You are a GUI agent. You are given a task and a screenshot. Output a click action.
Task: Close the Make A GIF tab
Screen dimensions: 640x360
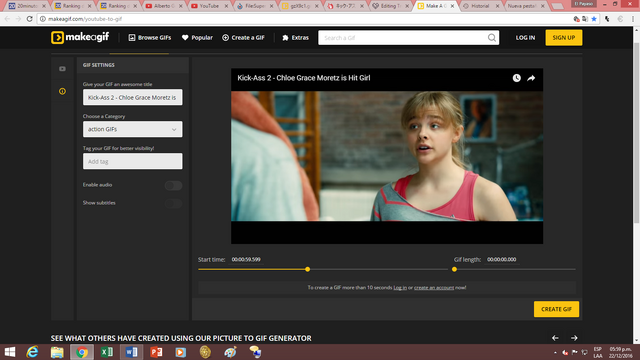pos(452,6)
